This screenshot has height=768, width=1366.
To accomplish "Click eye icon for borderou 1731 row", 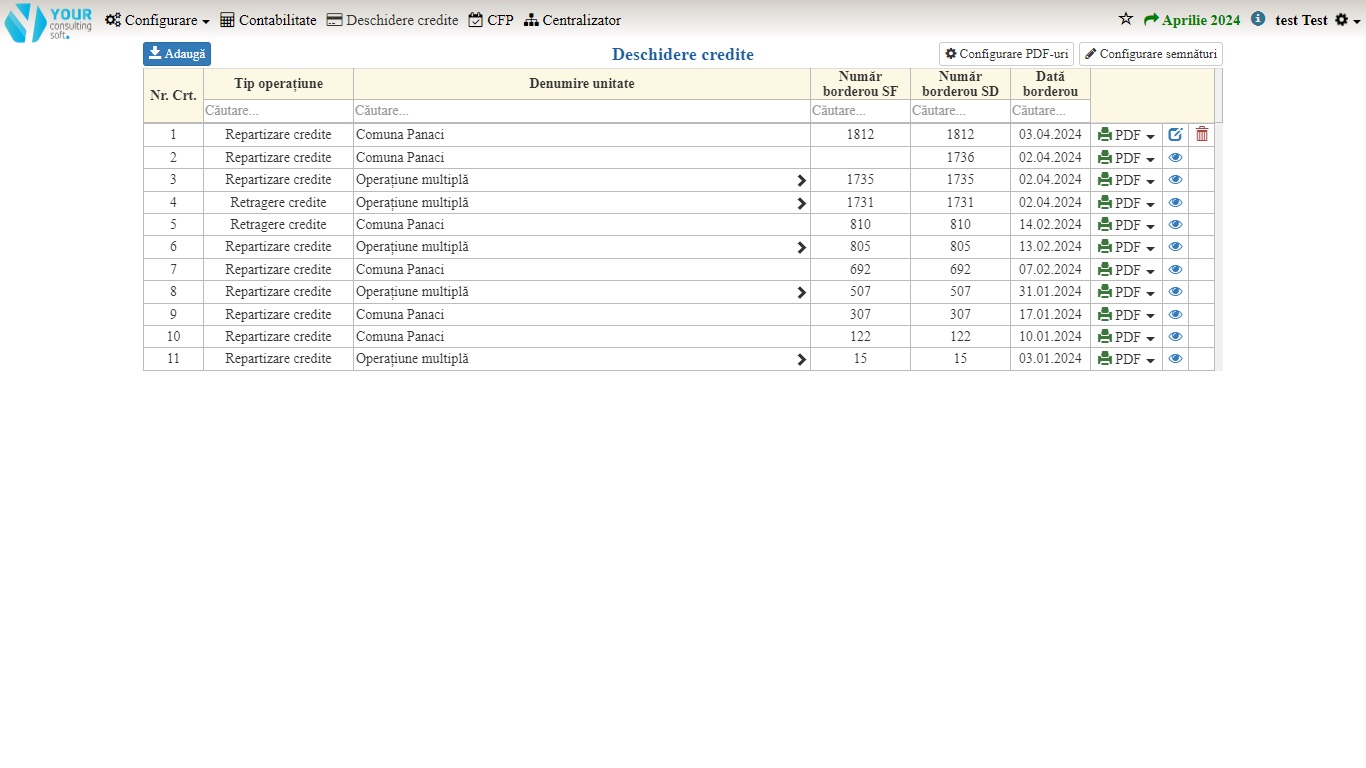I will click(x=1175, y=203).
